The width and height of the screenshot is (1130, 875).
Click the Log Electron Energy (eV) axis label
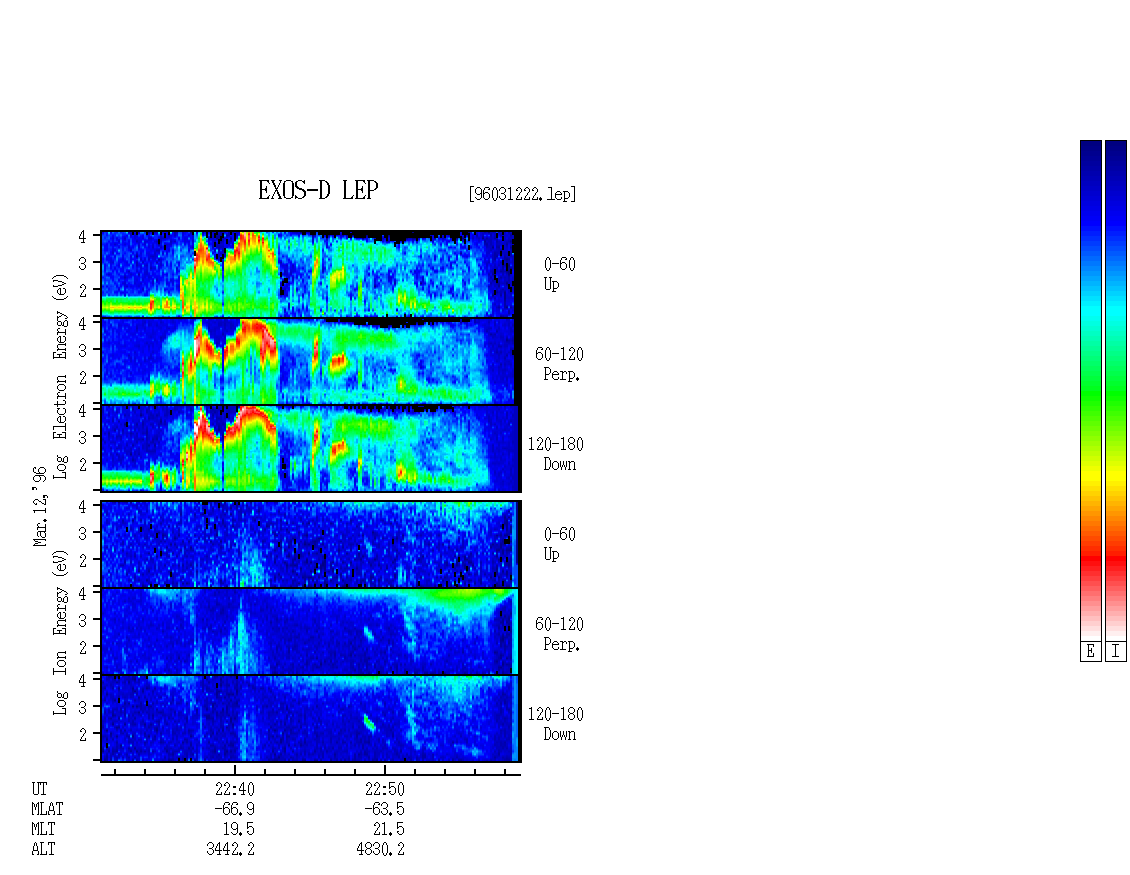(x=60, y=376)
